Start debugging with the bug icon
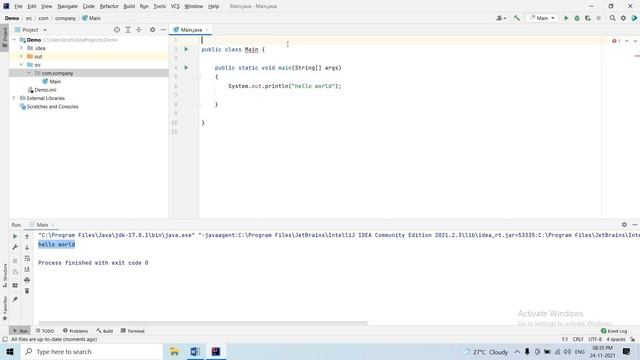 coord(577,18)
